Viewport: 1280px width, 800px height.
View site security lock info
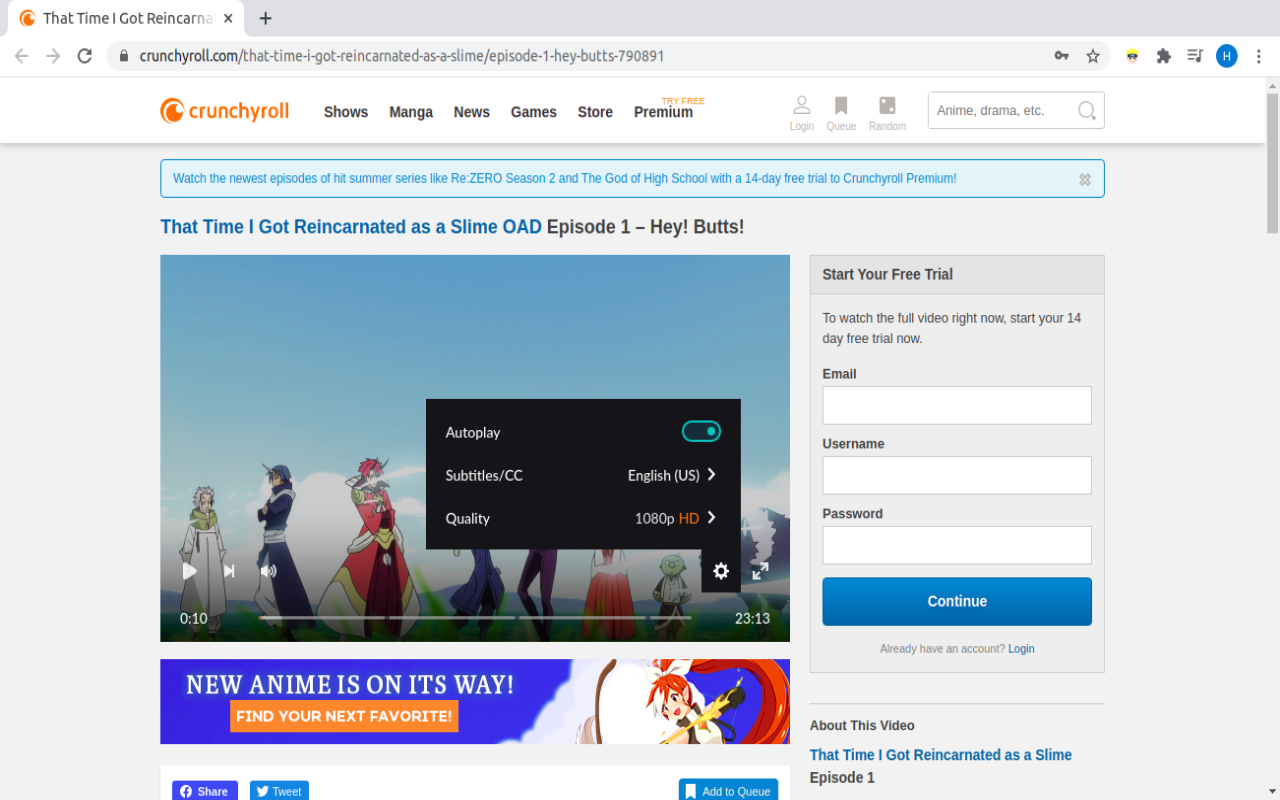[x=124, y=56]
